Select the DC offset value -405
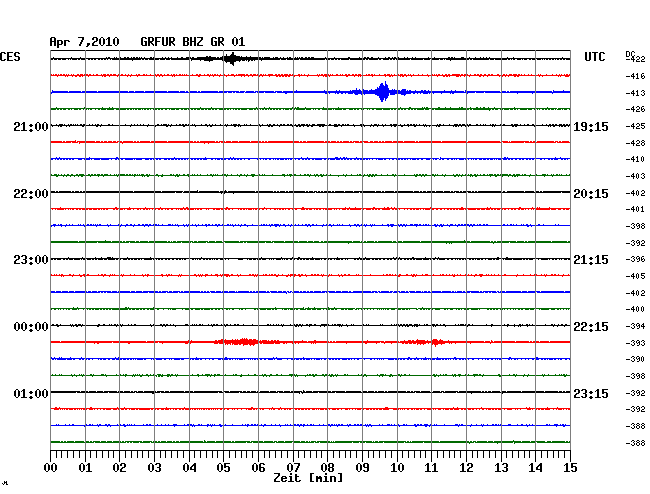 (x=635, y=276)
